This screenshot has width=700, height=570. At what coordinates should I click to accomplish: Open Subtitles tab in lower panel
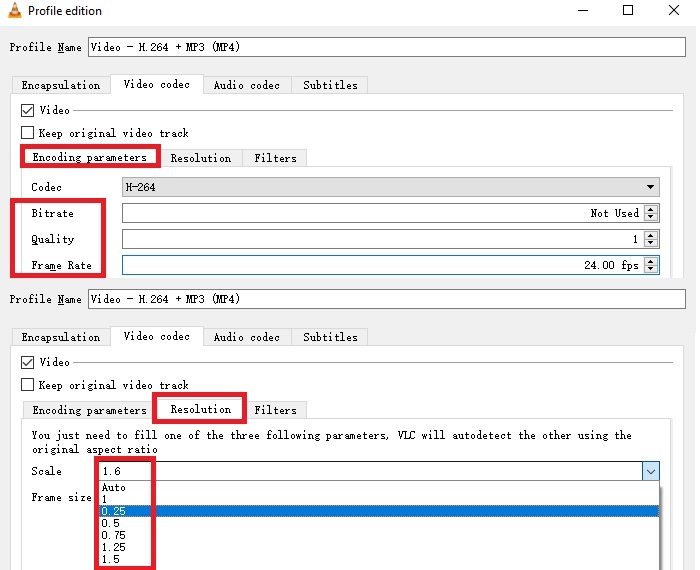(330, 337)
